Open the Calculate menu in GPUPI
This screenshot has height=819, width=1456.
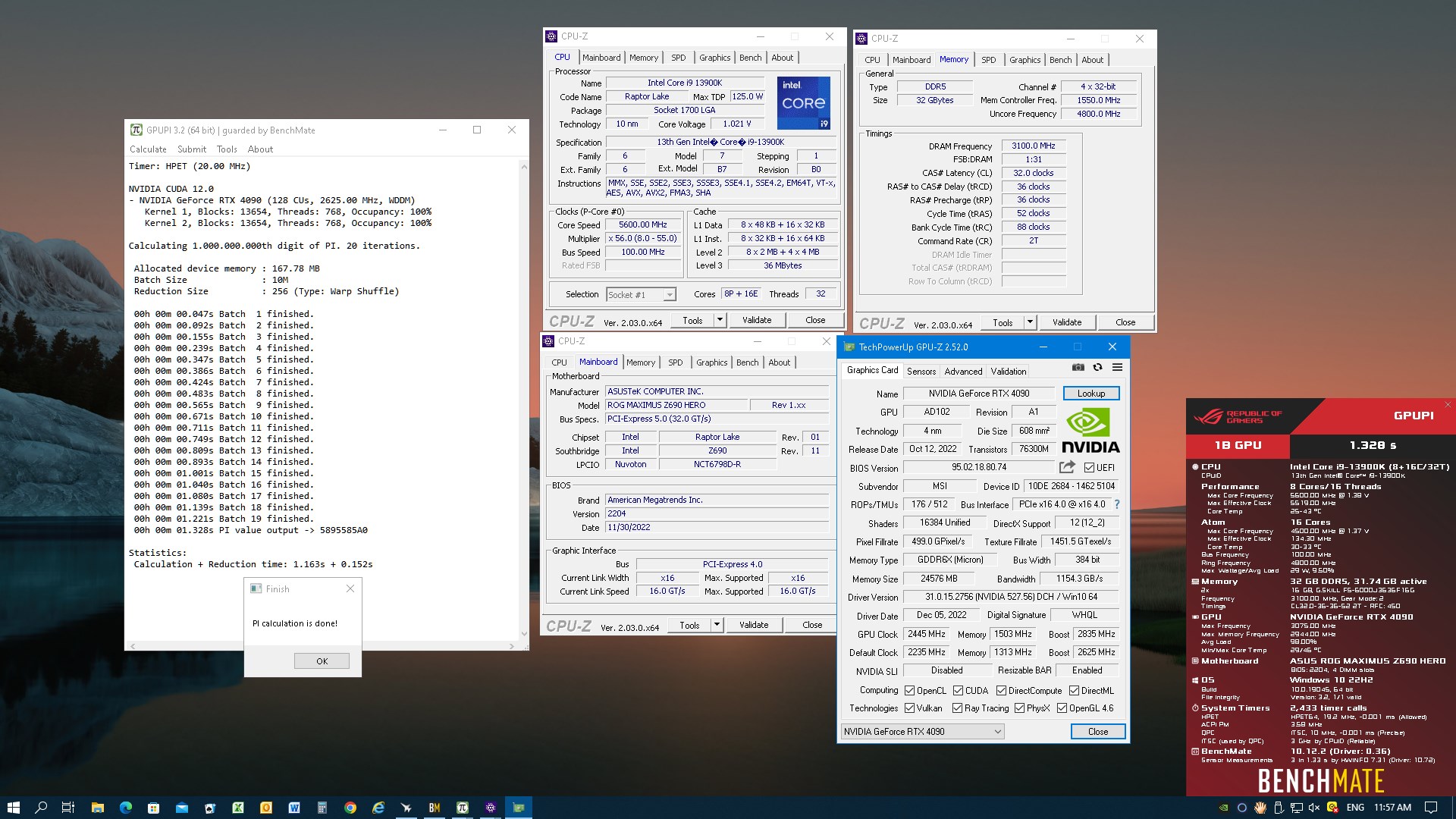[x=148, y=149]
